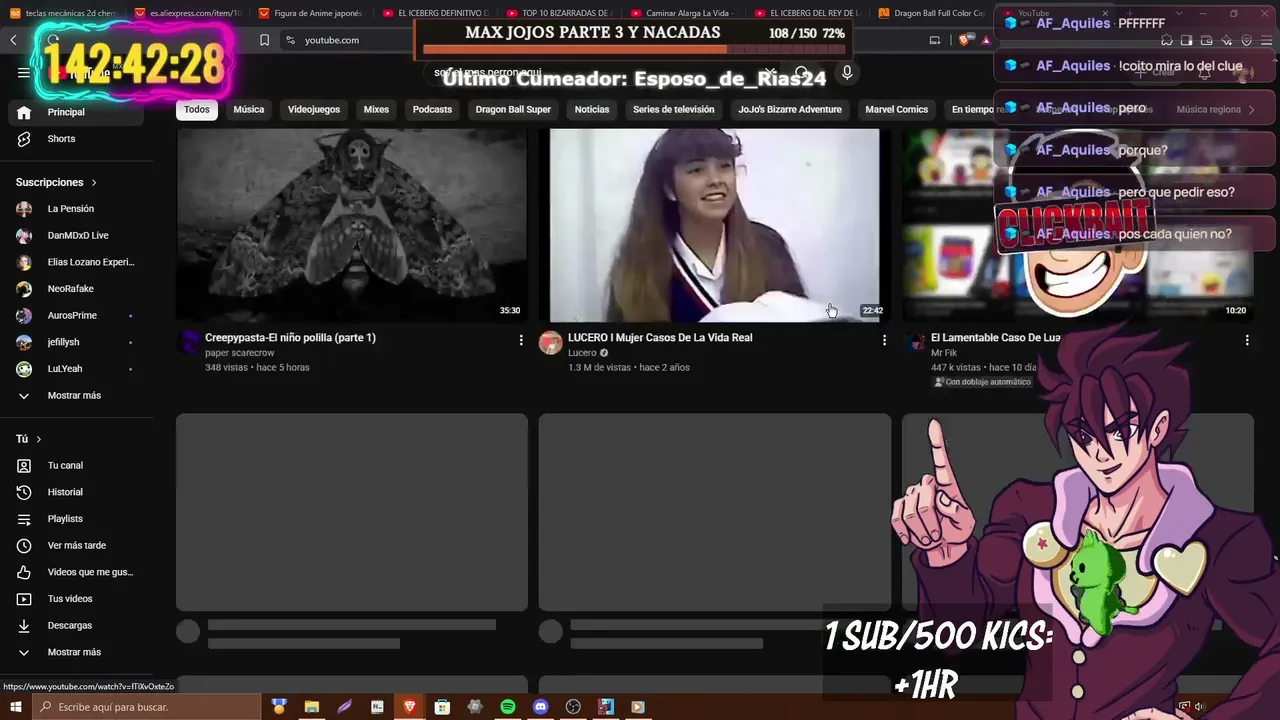Expand Suscripciones section chevron
Image resolution: width=1280 pixels, height=720 pixels.
point(94,183)
